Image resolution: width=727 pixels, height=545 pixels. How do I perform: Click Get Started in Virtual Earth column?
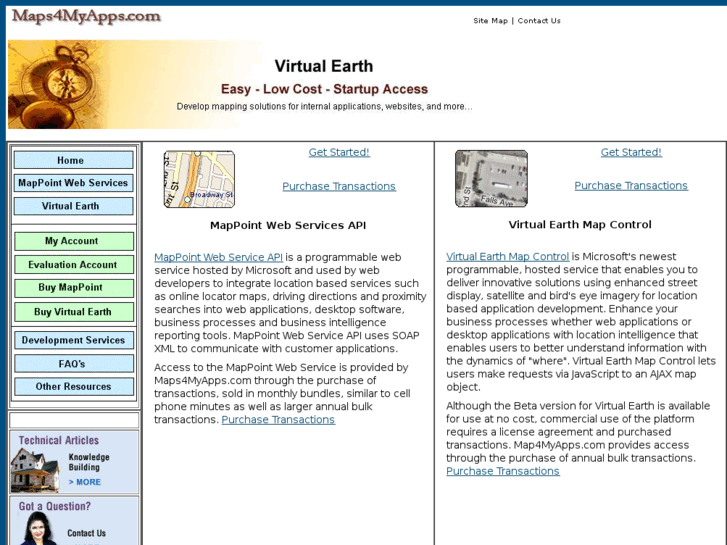click(631, 152)
